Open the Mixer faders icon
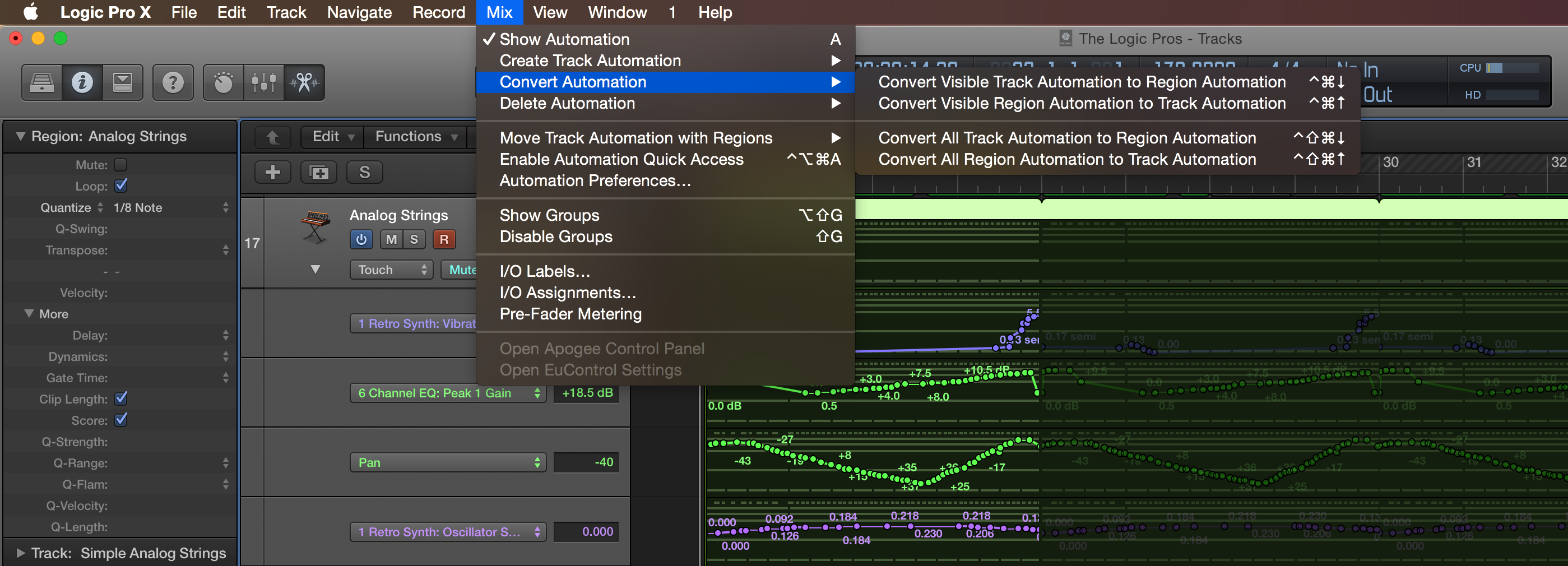Viewport: 1568px width, 566px height. (x=263, y=82)
